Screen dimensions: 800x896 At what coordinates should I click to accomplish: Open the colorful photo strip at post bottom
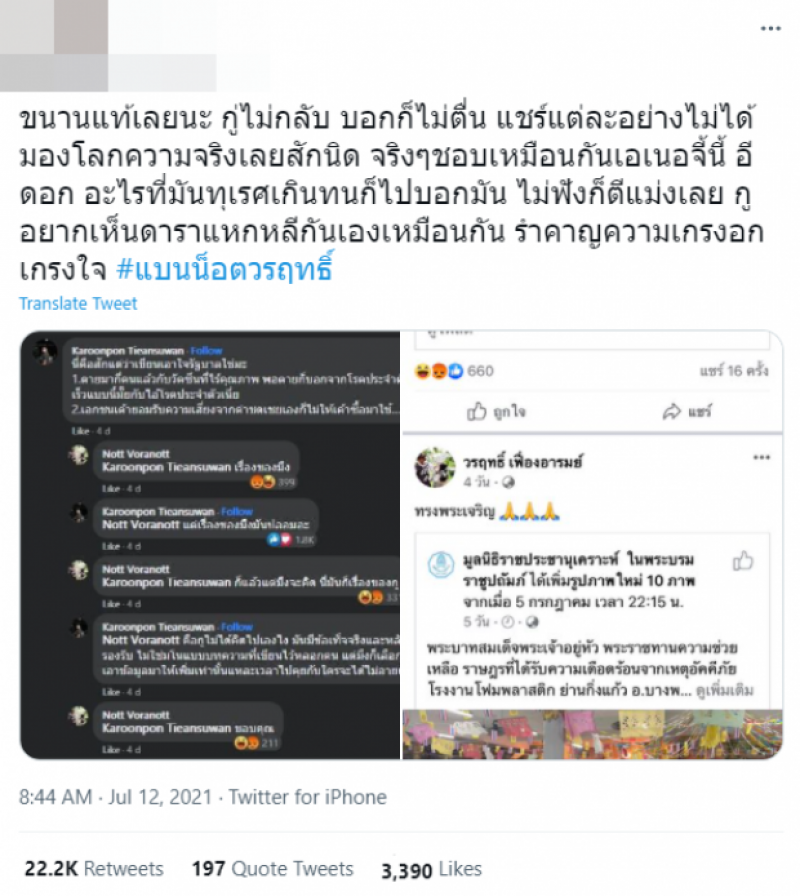[593, 734]
